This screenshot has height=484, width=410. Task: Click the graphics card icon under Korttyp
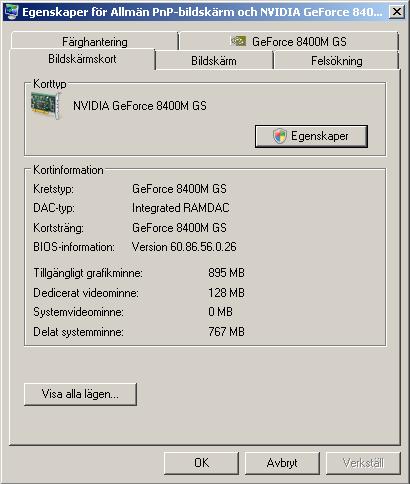tap(46, 105)
